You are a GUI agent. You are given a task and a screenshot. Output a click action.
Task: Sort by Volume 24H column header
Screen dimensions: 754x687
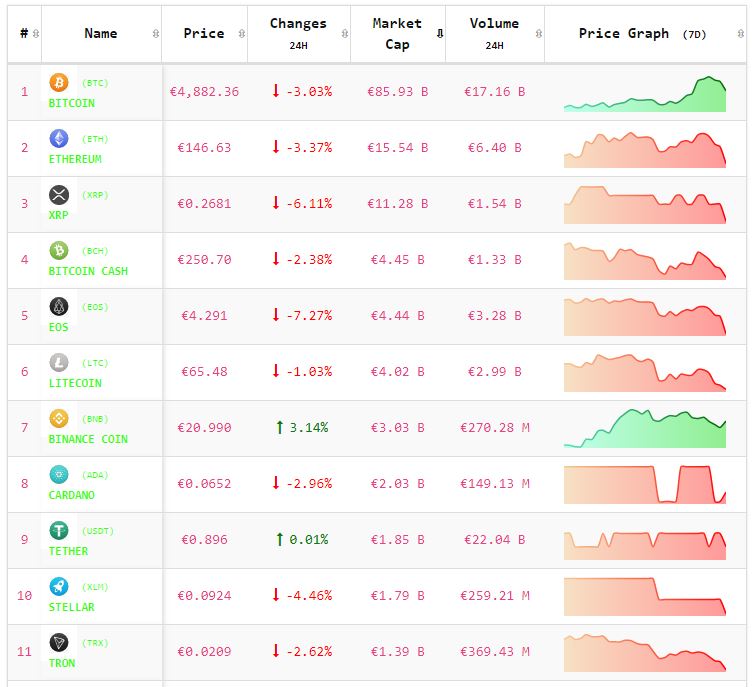(494, 34)
